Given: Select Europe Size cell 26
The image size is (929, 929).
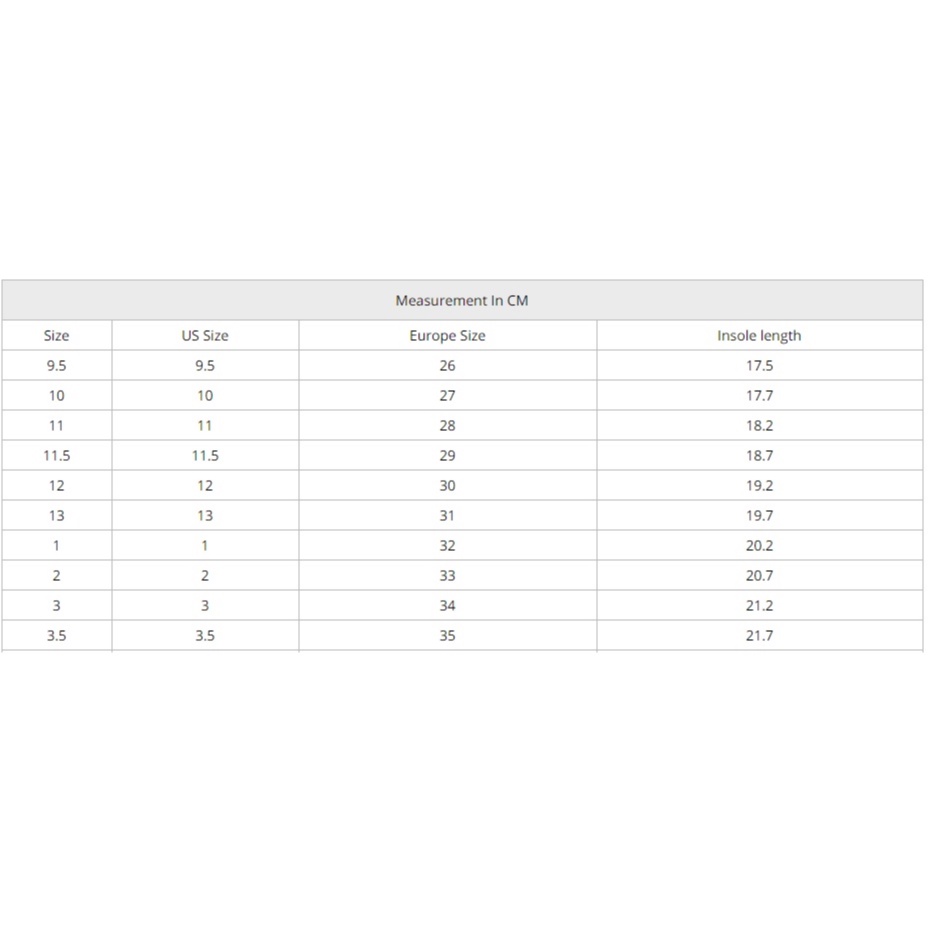Looking at the screenshot, I should [x=447, y=366].
